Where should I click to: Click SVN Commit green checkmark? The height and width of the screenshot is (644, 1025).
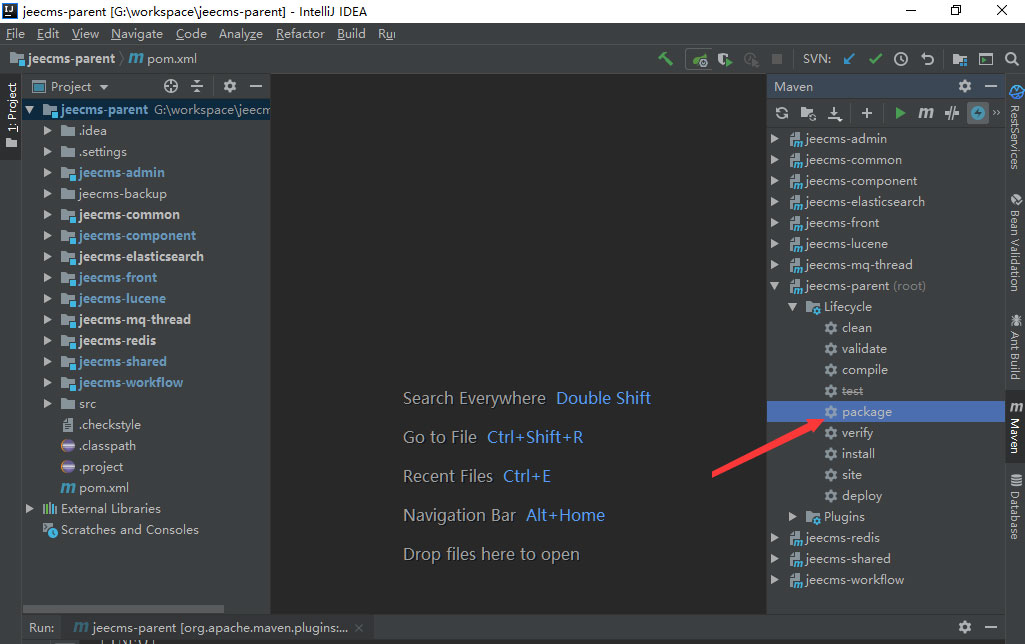[x=875, y=59]
